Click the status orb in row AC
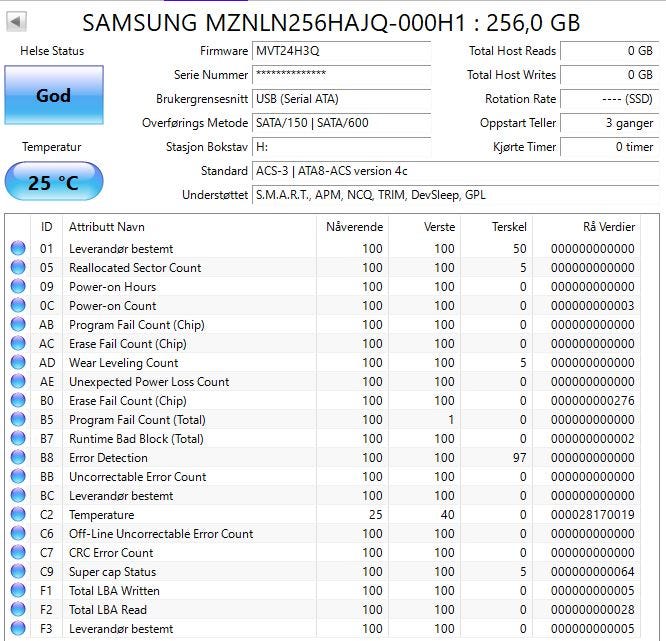The height and width of the screenshot is (641, 666). pyautogui.click(x=18, y=343)
